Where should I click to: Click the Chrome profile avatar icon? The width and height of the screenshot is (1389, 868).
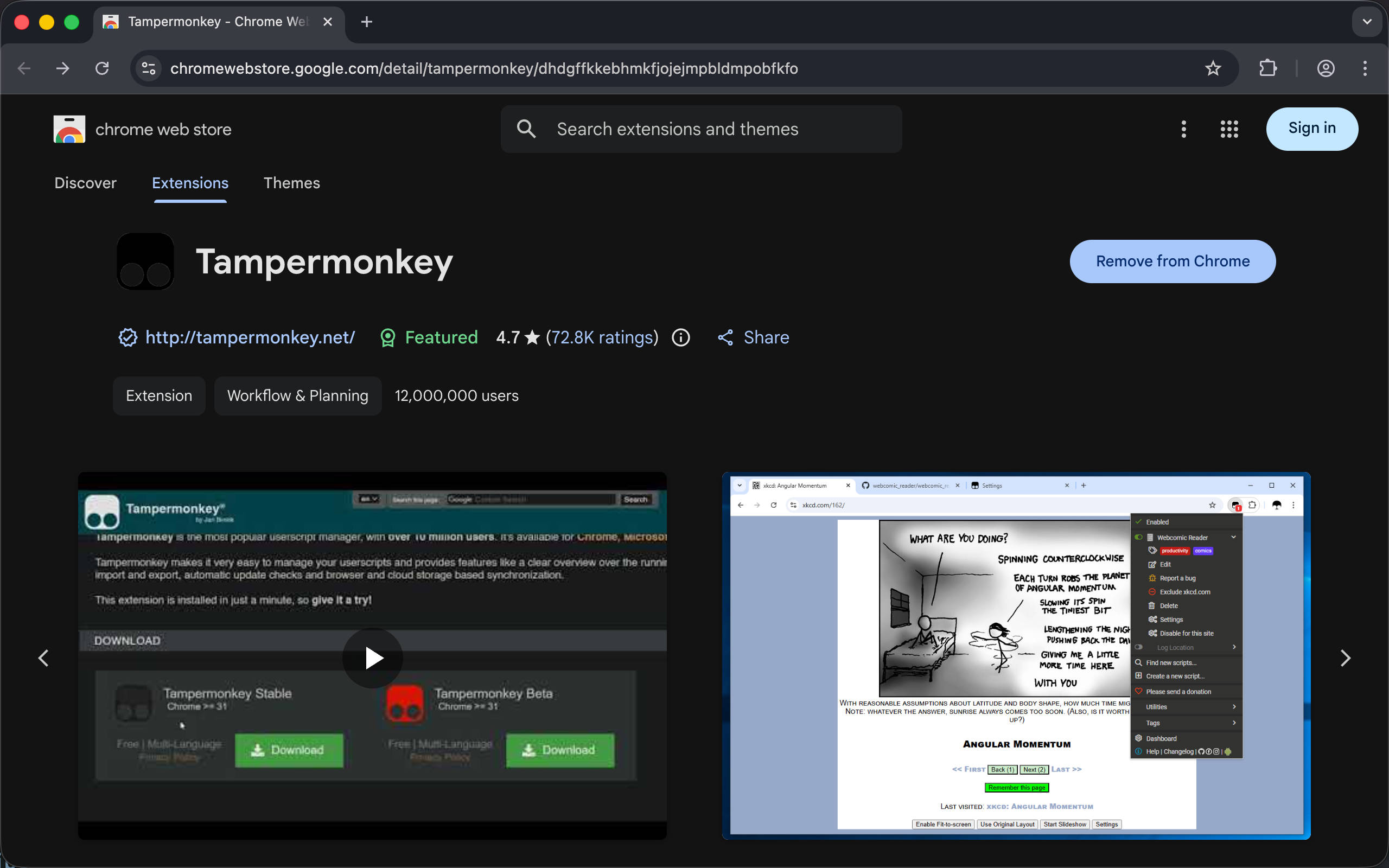[x=1326, y=68]
